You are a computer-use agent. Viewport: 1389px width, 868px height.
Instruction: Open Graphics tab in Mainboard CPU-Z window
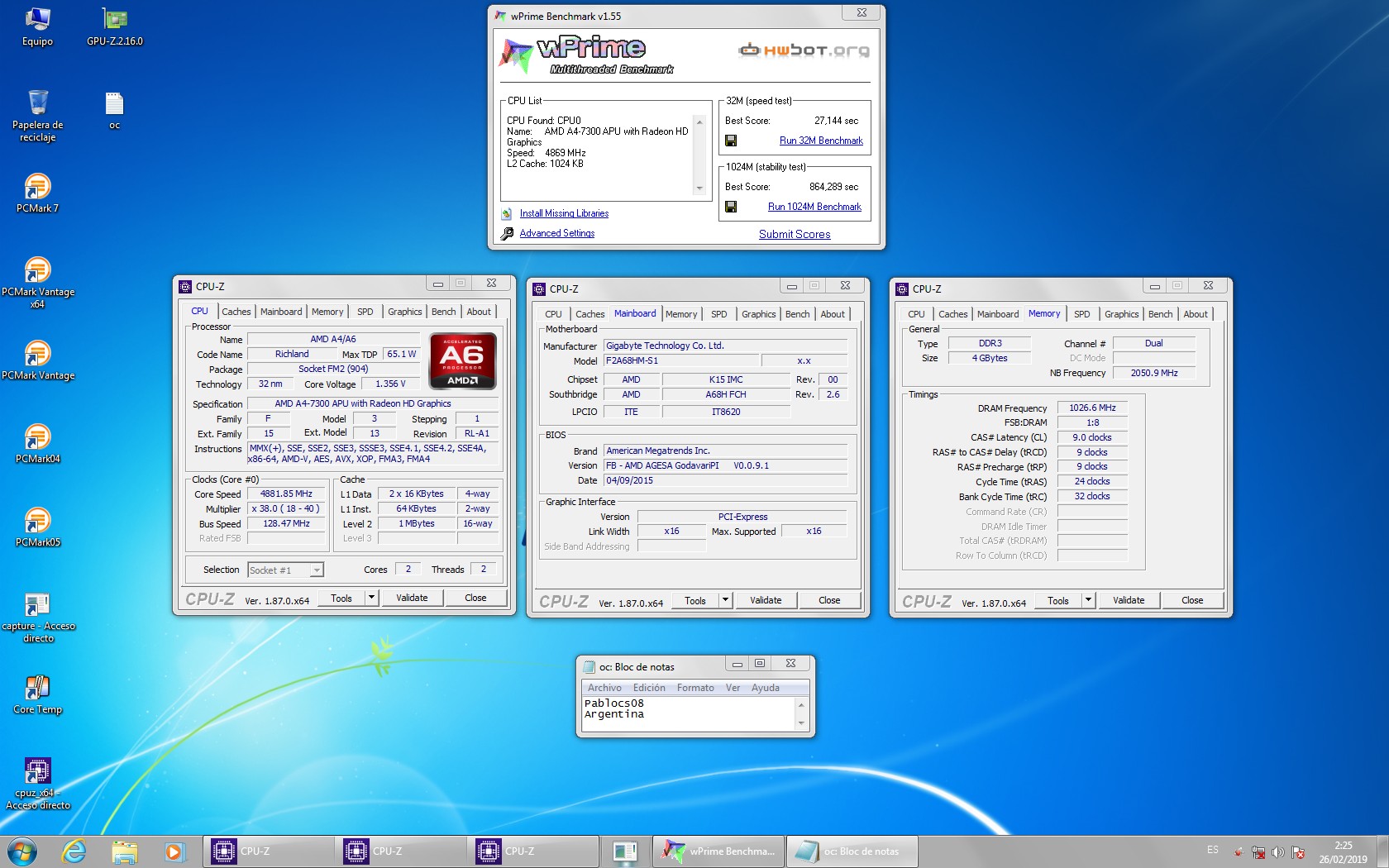[x=758, y=314]
